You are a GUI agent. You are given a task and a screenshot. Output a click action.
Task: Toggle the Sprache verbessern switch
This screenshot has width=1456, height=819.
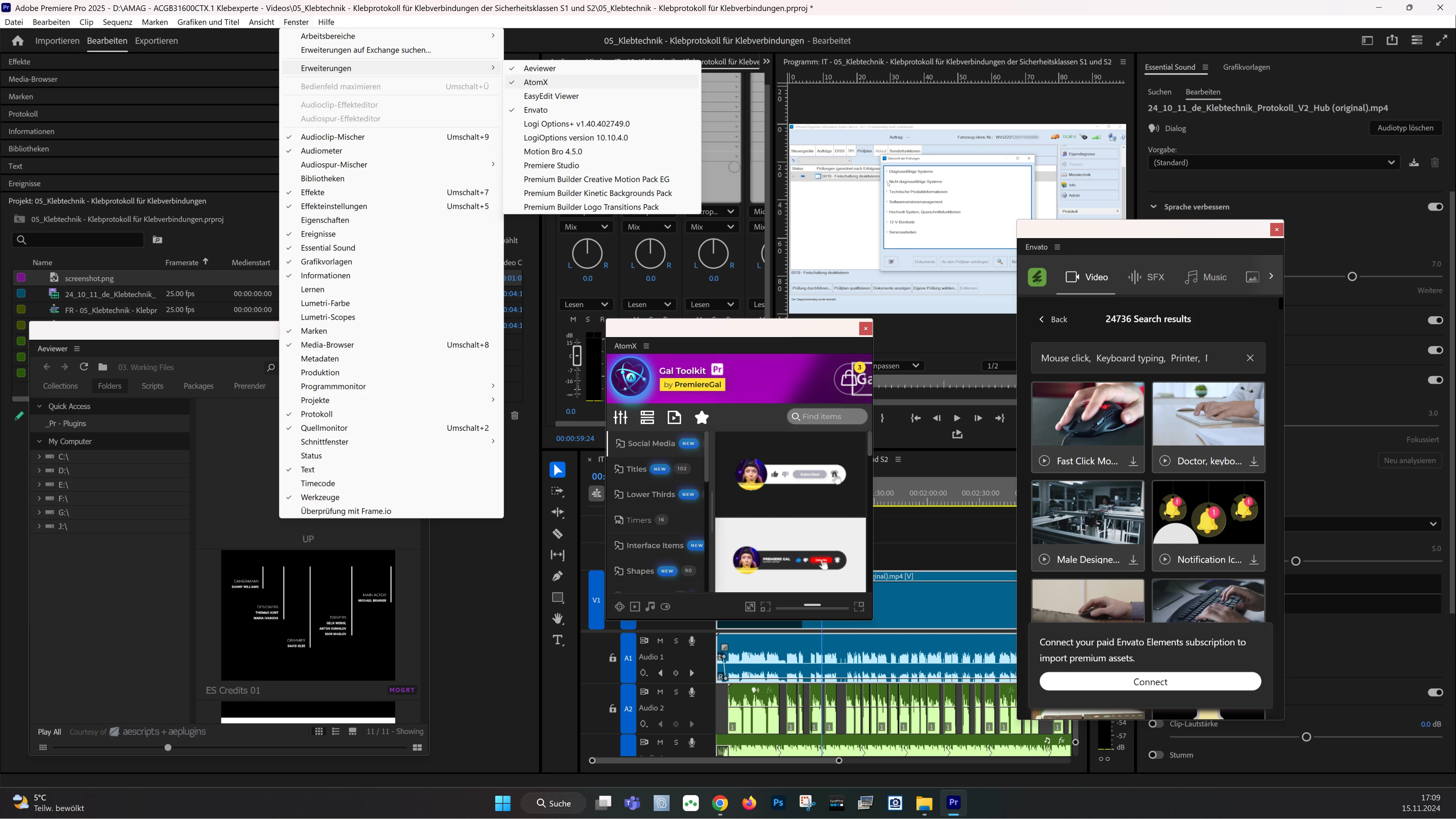[x=1434, y=207]
